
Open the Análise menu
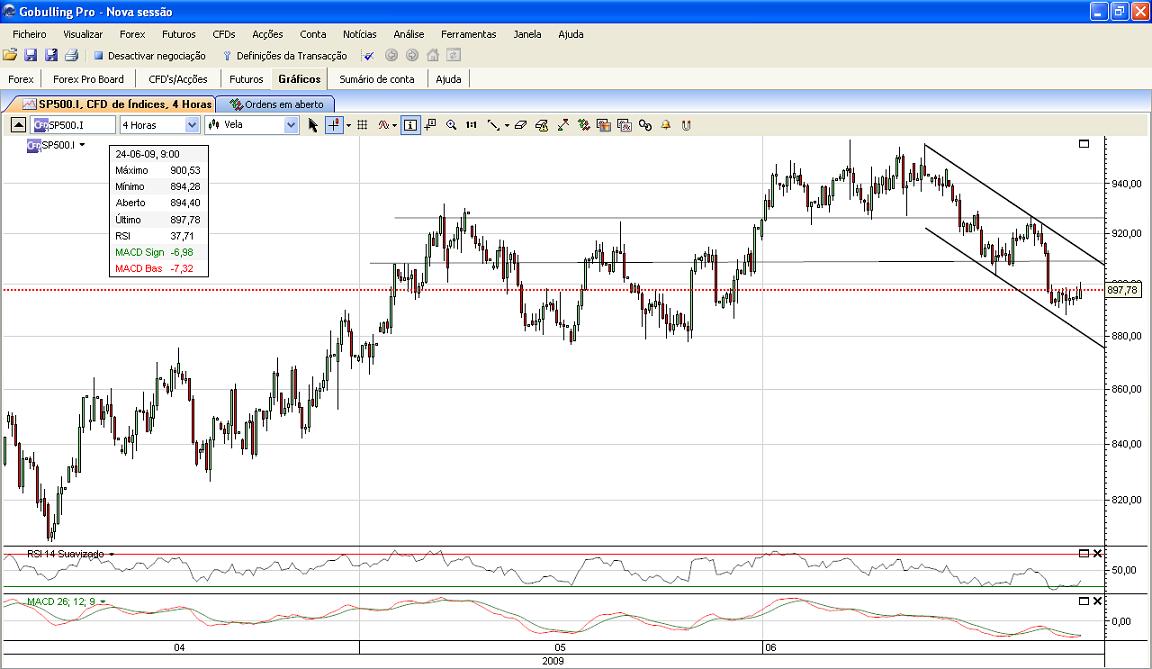[x=408, y=34]
